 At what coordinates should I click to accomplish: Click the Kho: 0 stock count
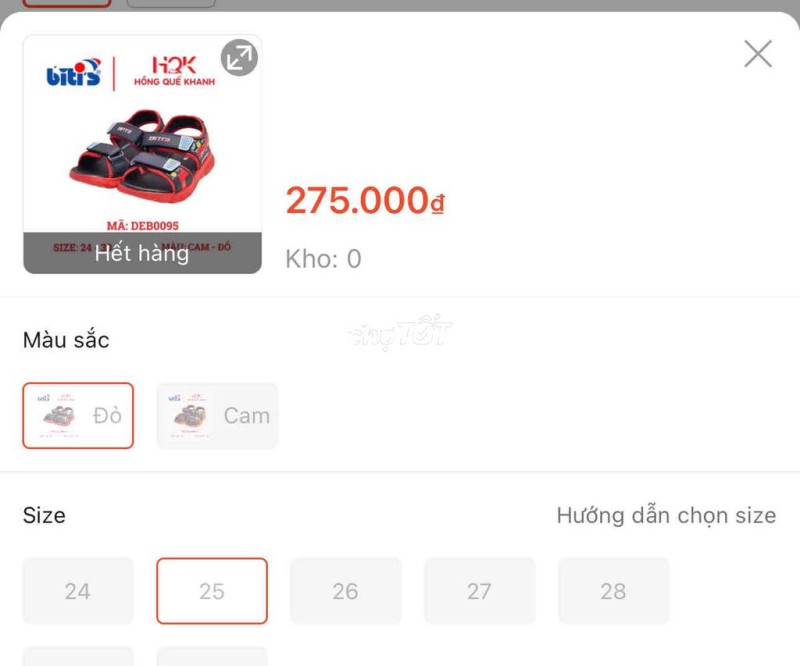pyautogui.click(x=323, y=259)
